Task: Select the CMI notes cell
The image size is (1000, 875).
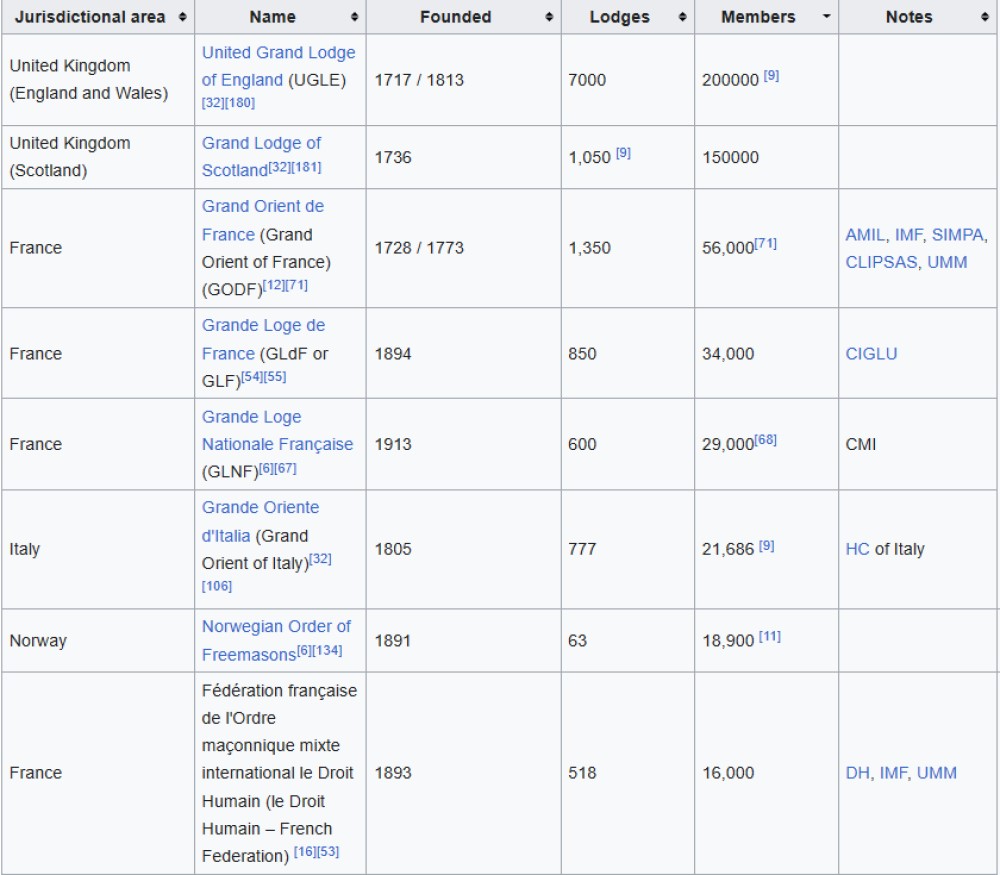Action: pyautogui.click(x=917, y=444)
